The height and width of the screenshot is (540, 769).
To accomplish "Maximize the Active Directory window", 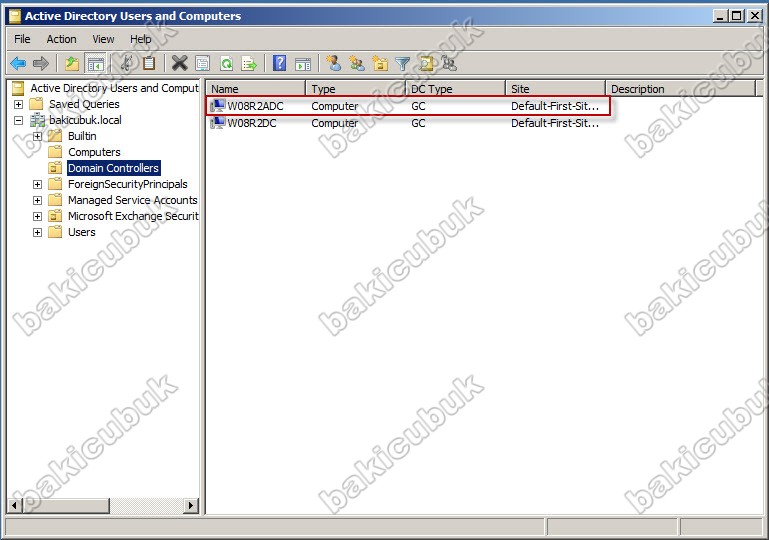I will 737,16.
